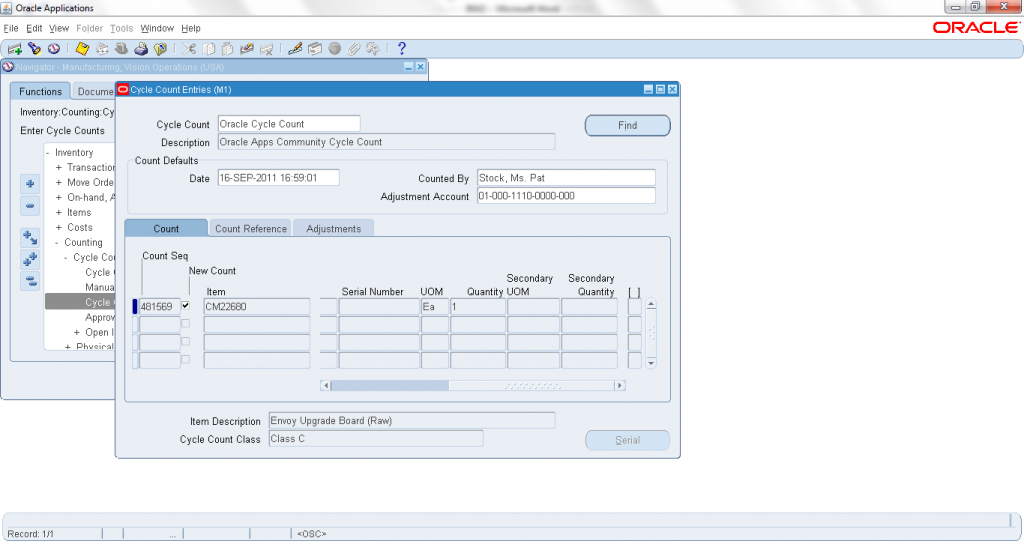This screenshot has height=544, width=1024.
Task: Click the yellow Save disk icon
Action: click(x=83, y=48)
